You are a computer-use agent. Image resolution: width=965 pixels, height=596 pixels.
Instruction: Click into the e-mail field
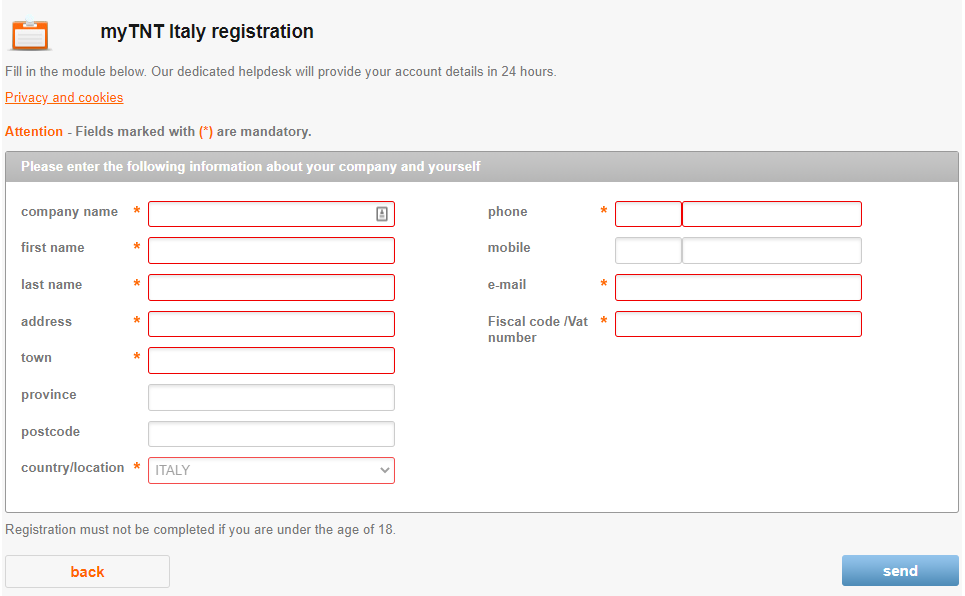[x=738, y=287]
